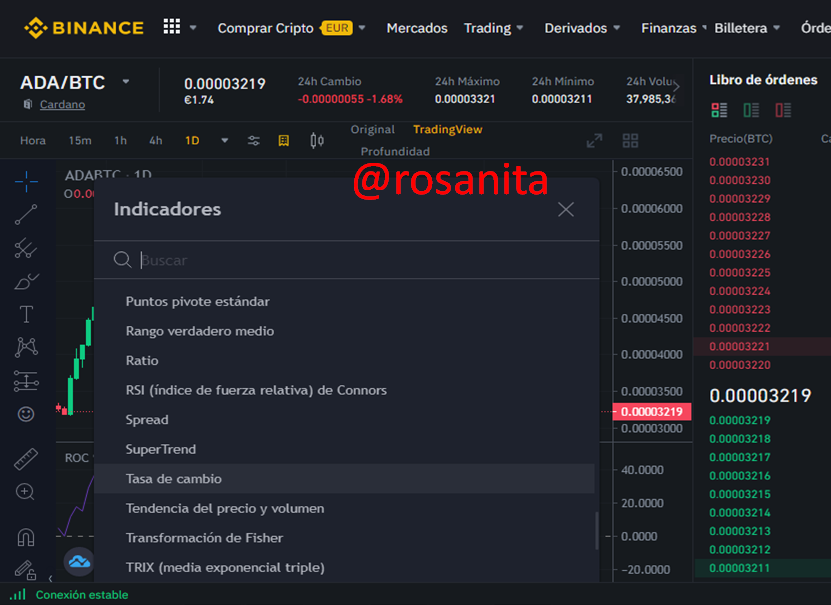Screen dimensions: 831x605
Task: Close the Indicadores dialog
Action: pos(565,209)
